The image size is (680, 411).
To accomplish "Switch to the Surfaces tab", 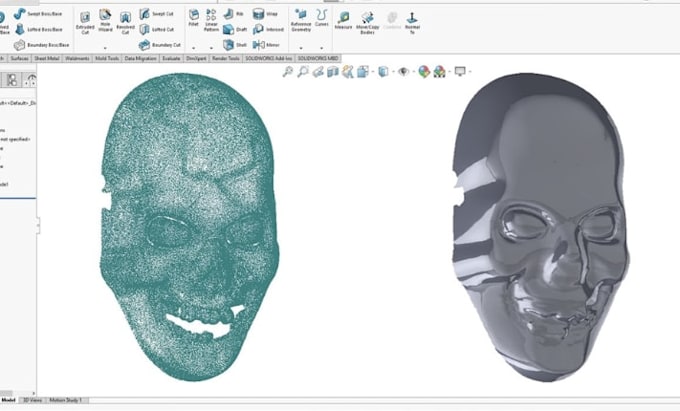I will (x=20, y=59).
